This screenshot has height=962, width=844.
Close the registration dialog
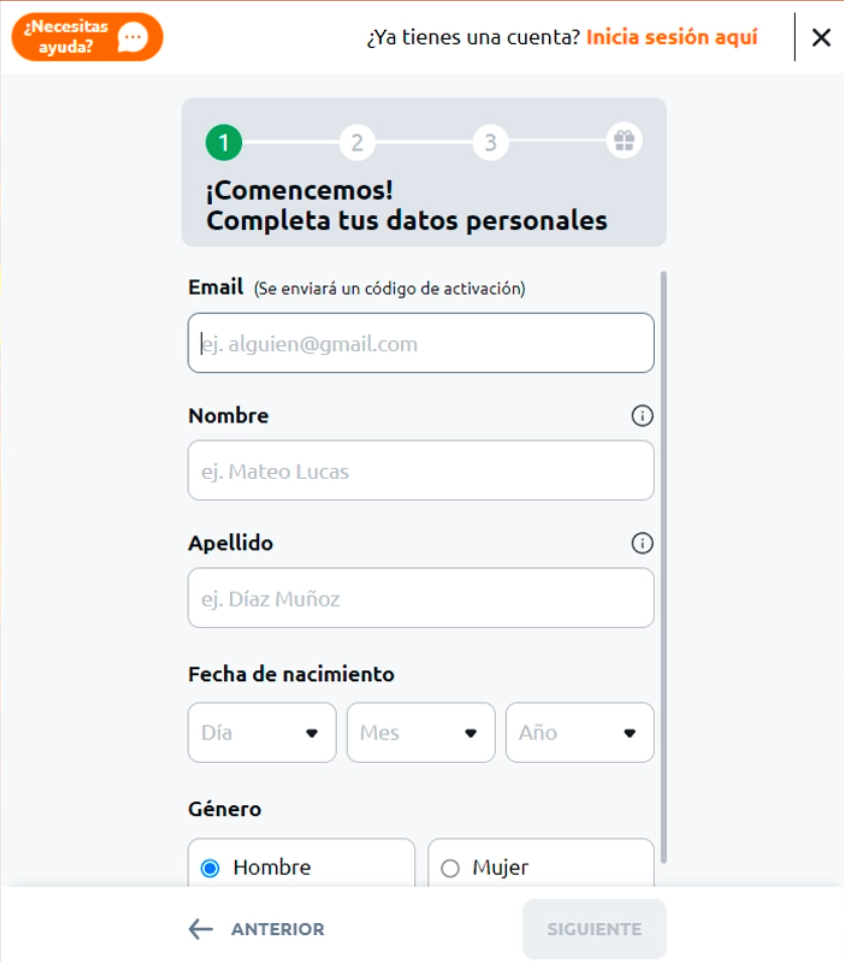pos(822,36)
